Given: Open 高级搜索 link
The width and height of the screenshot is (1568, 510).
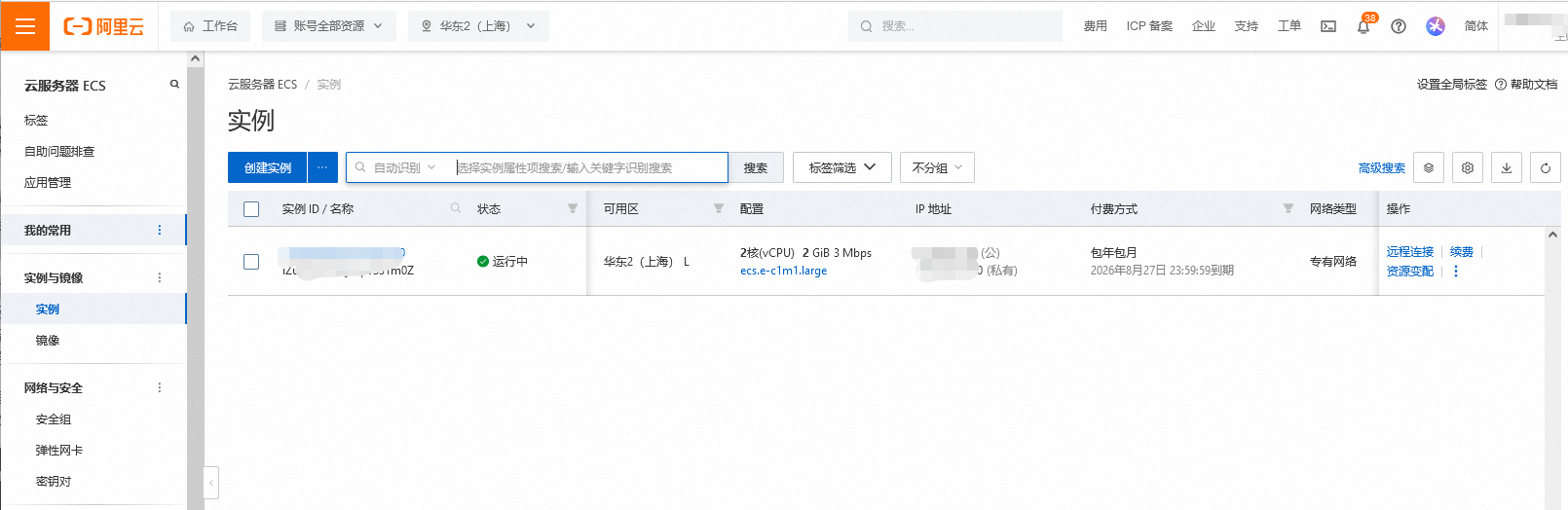Looking at the screenshot, I should point(1382,167).
